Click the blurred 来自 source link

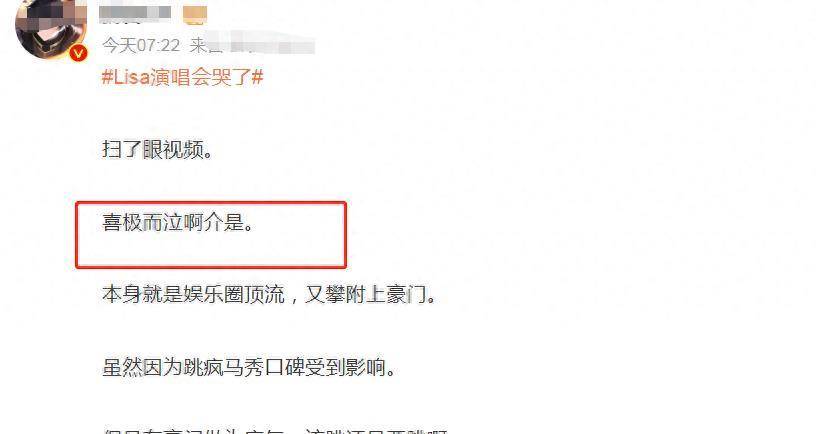[252, 45]
